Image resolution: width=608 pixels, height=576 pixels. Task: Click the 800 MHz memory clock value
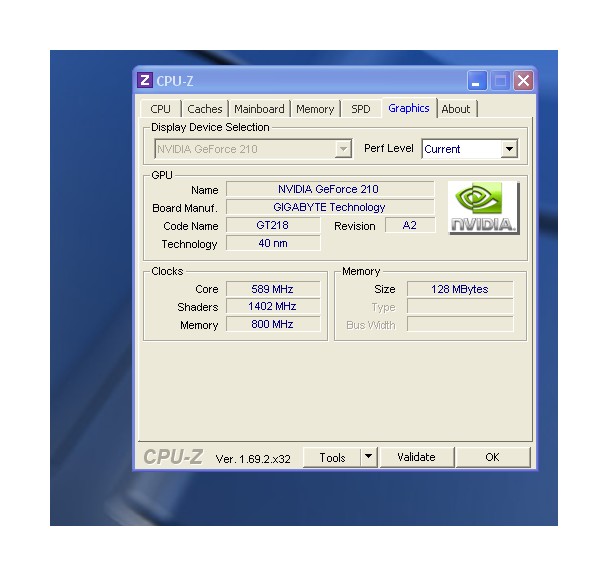pos(273,324)
